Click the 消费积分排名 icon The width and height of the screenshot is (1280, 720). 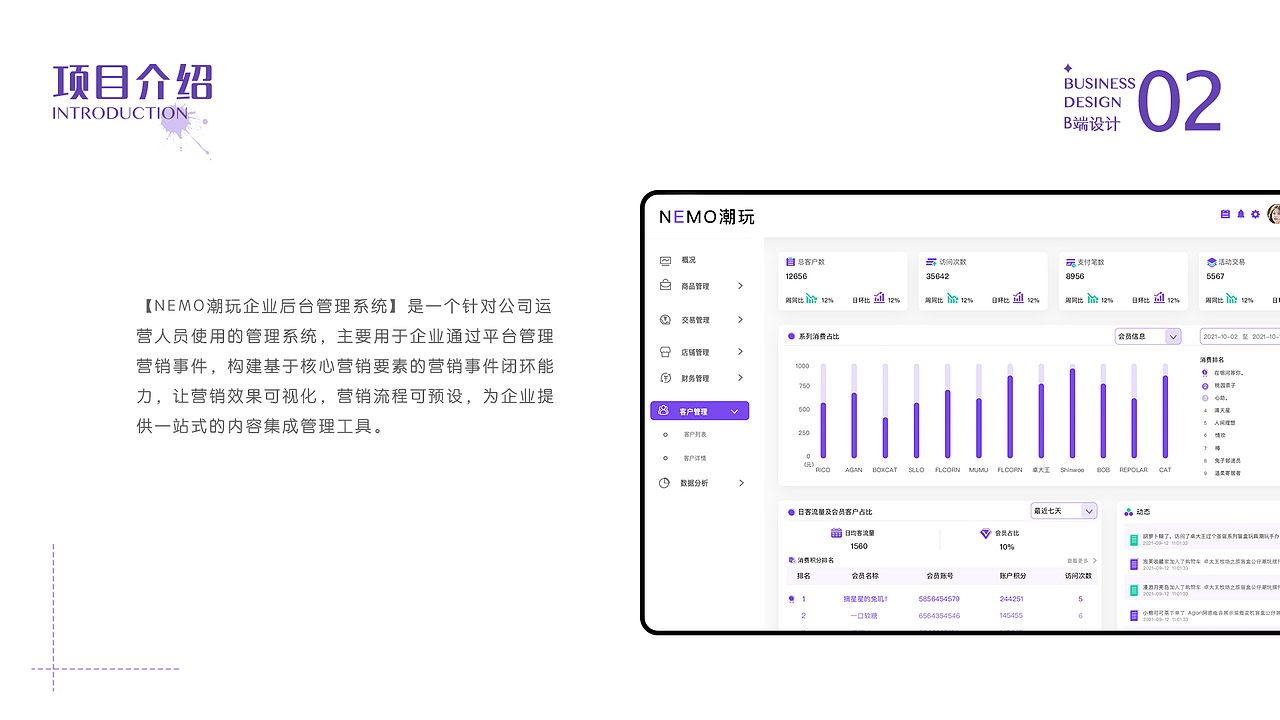(792, 560)
